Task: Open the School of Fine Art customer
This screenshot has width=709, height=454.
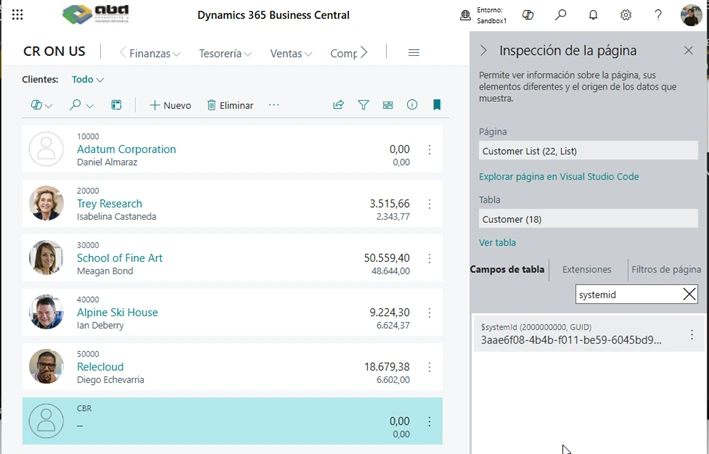Action: pos(119,258)
